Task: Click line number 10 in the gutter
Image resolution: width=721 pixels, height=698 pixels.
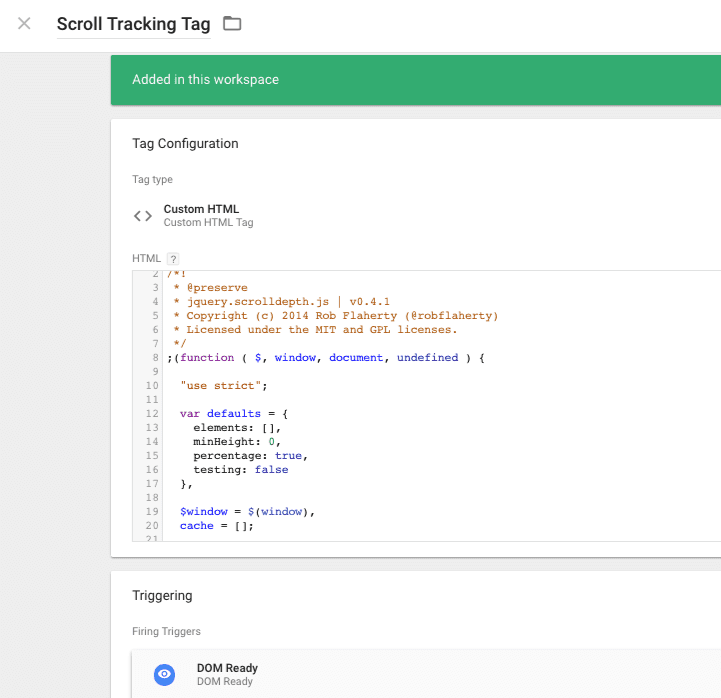Action: (x=152, y=386)
